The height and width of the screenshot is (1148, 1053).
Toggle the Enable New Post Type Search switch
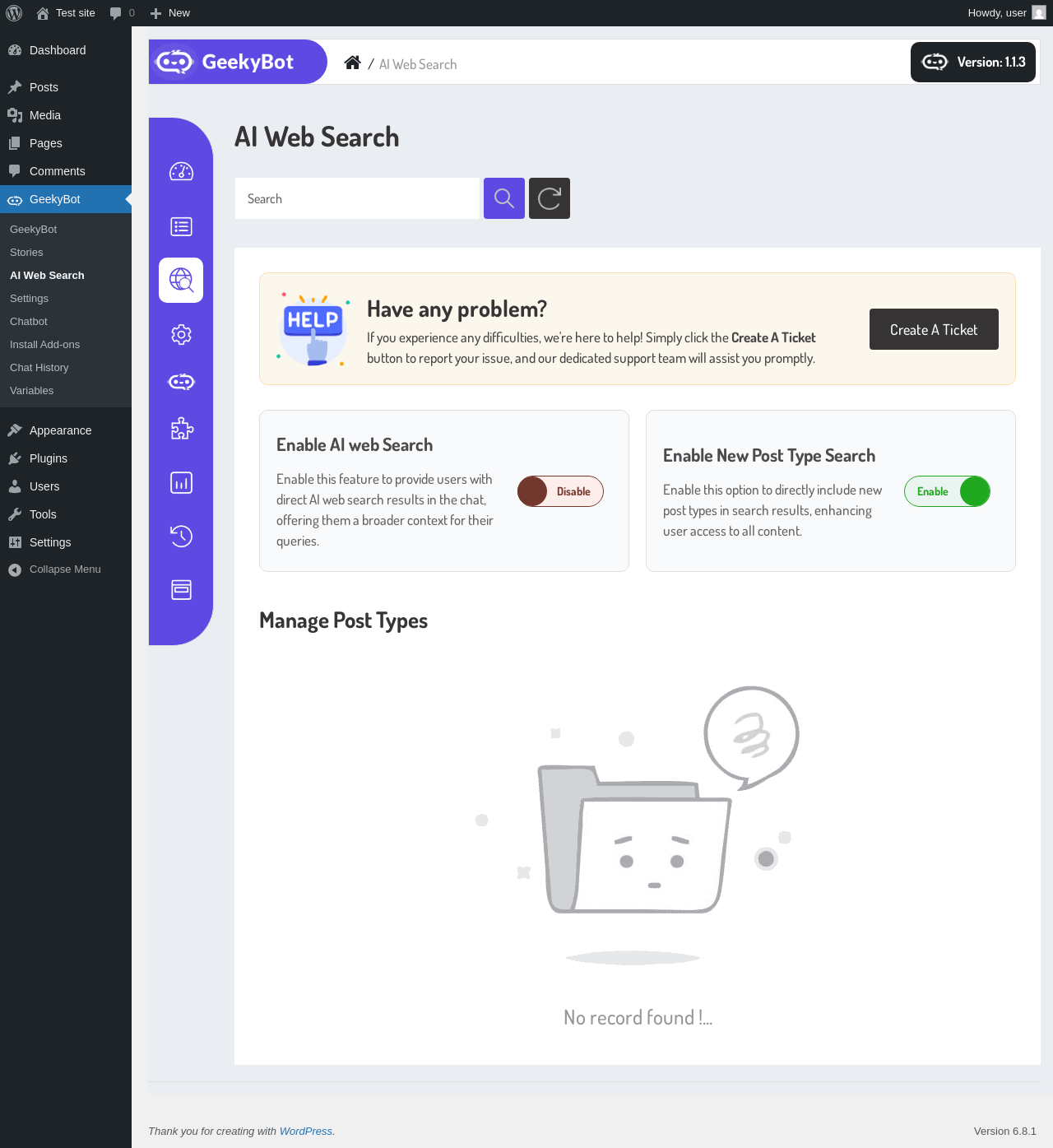[x=947, y=491]
